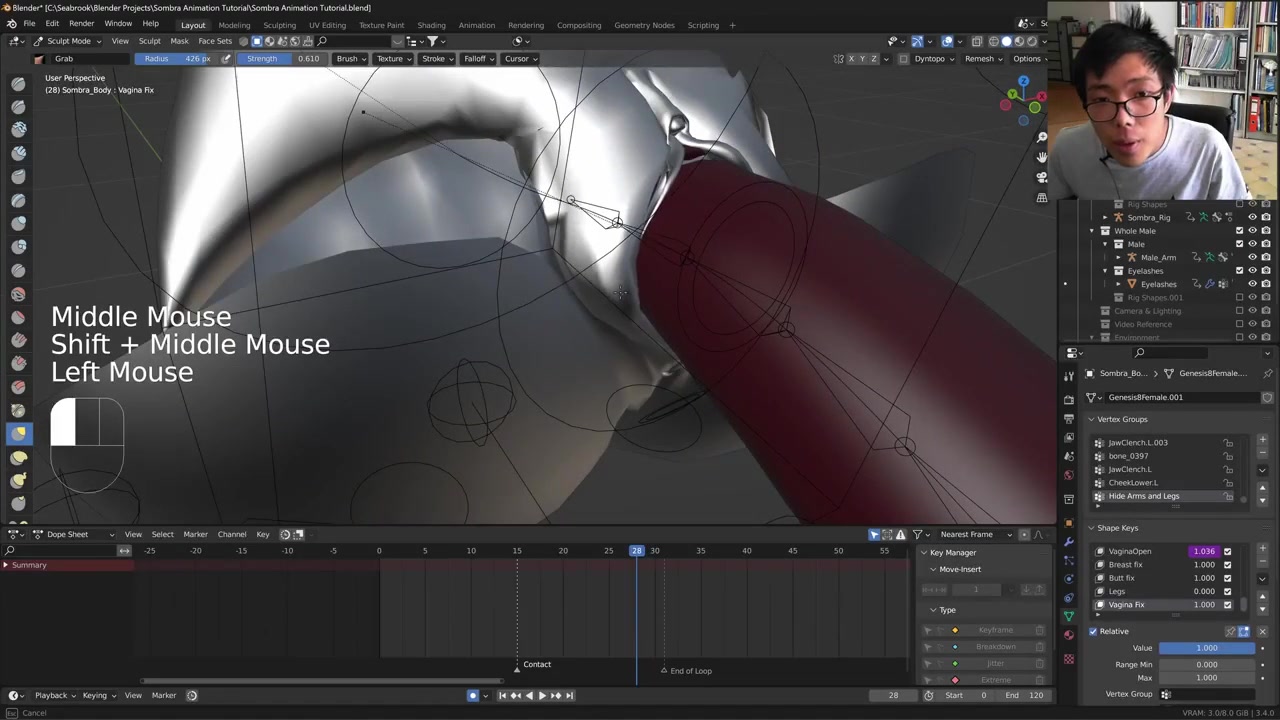Select the Grab brush in the sculpt toolbar

pyautogui.click(x=18, y=433)
